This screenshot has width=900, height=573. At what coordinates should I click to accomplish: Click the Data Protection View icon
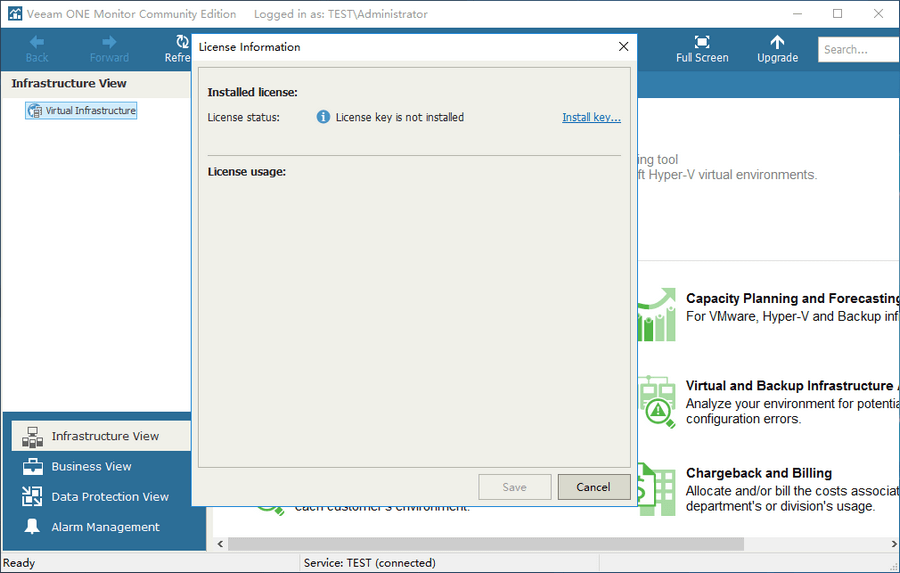[32, 496]
